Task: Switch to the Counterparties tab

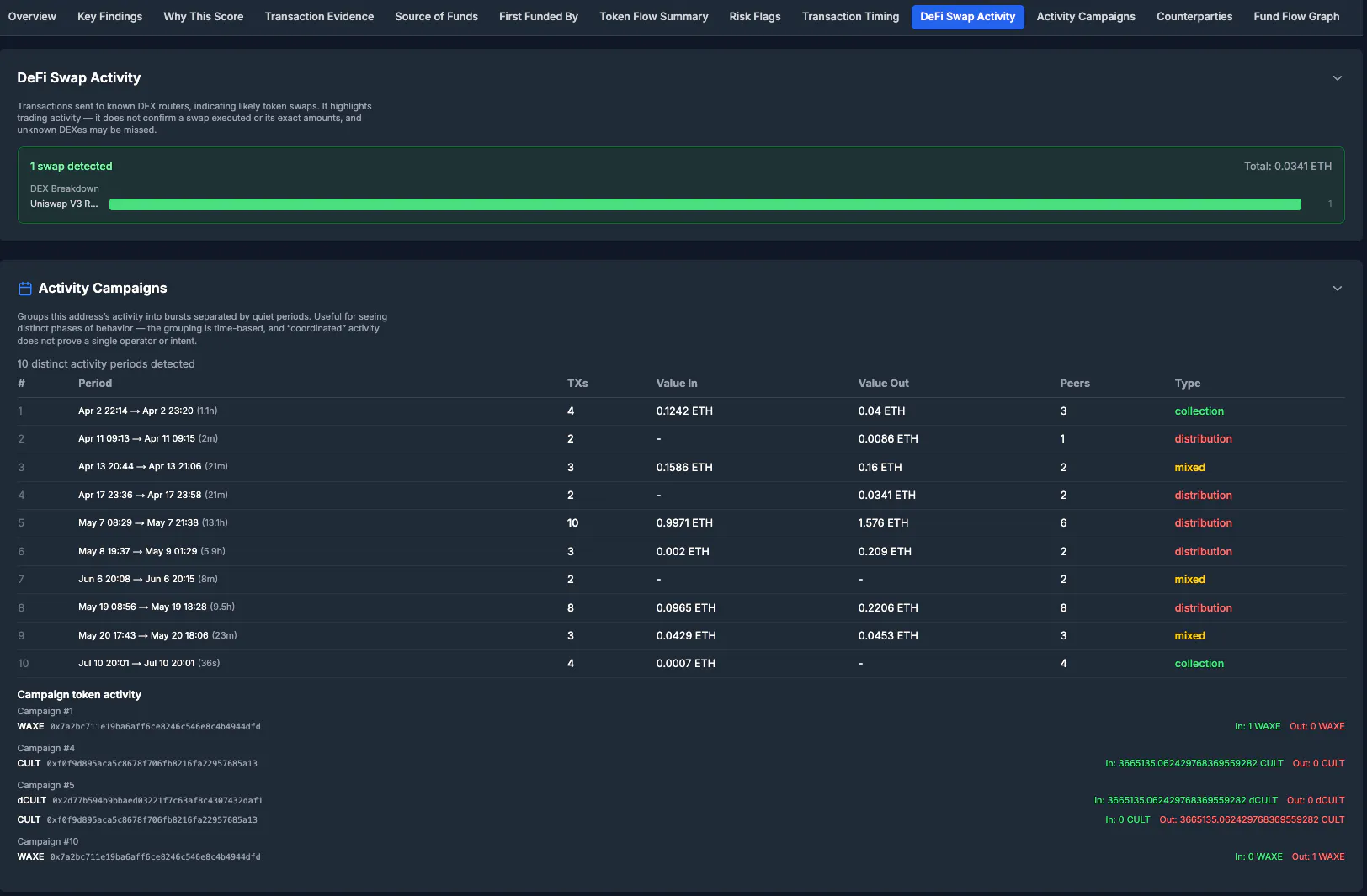Action: (1194, 17)
